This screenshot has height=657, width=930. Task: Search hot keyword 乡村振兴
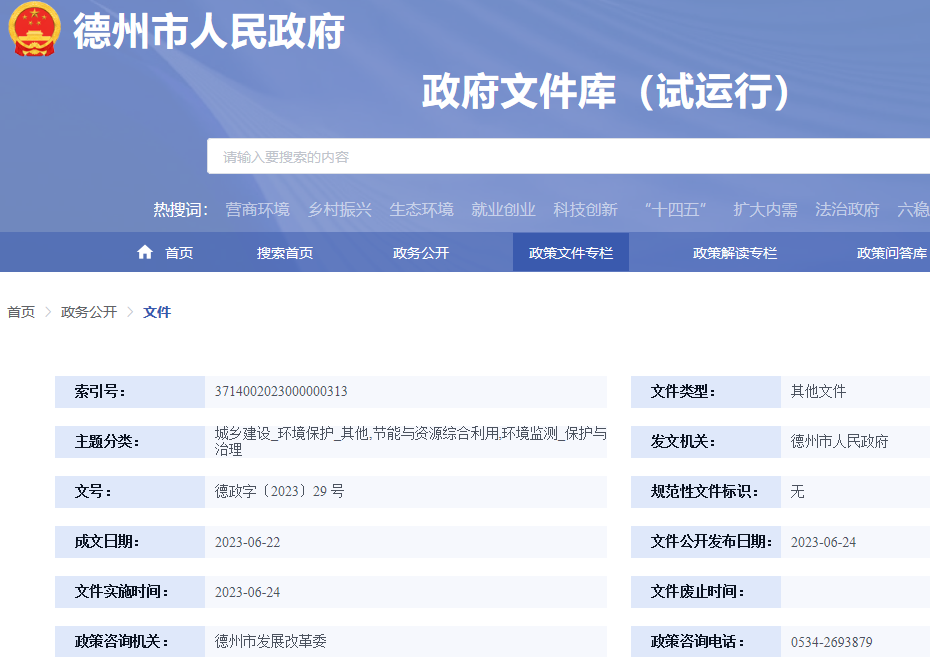click(x=339, y=209)
